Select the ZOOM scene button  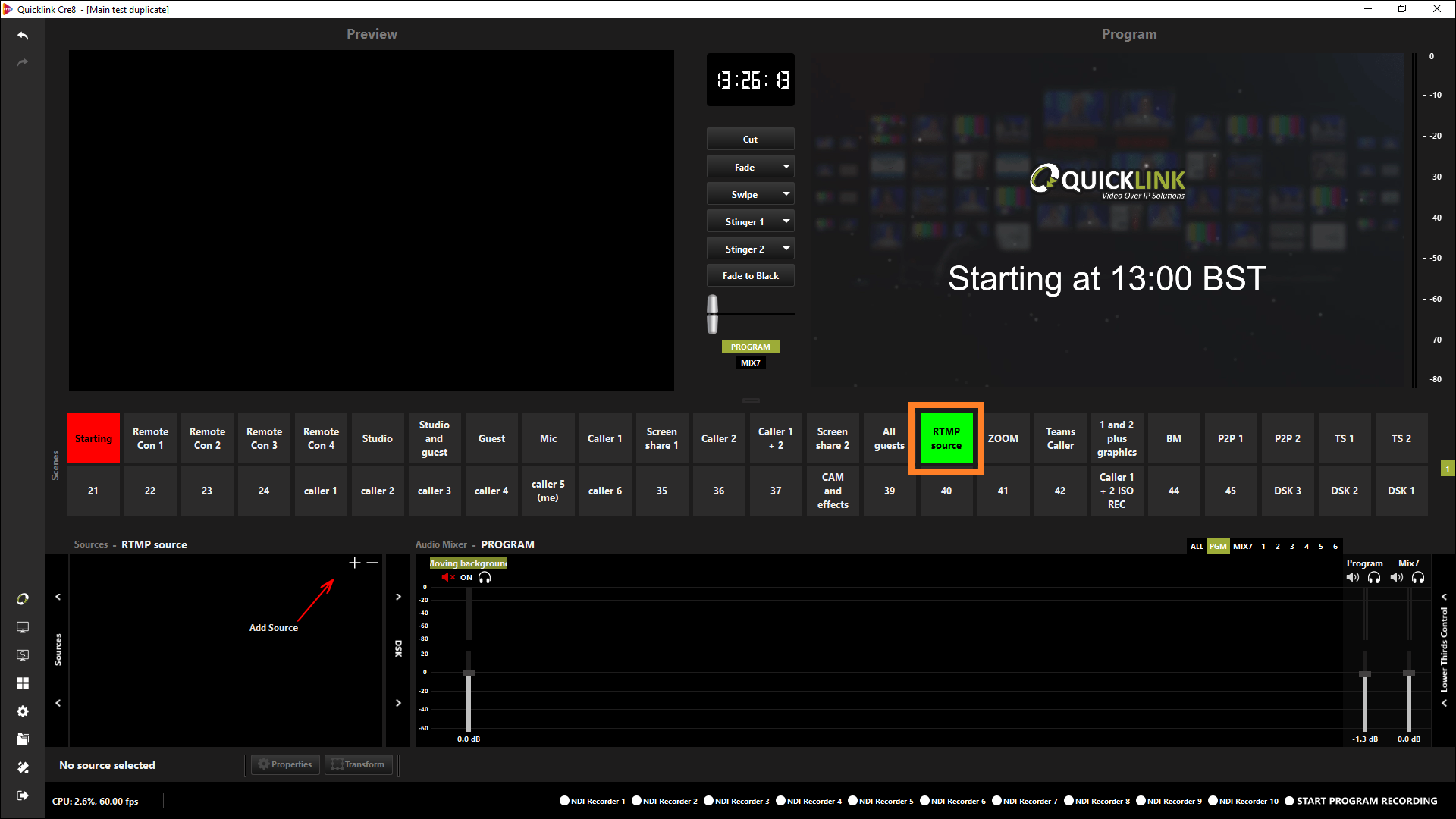1003,438
